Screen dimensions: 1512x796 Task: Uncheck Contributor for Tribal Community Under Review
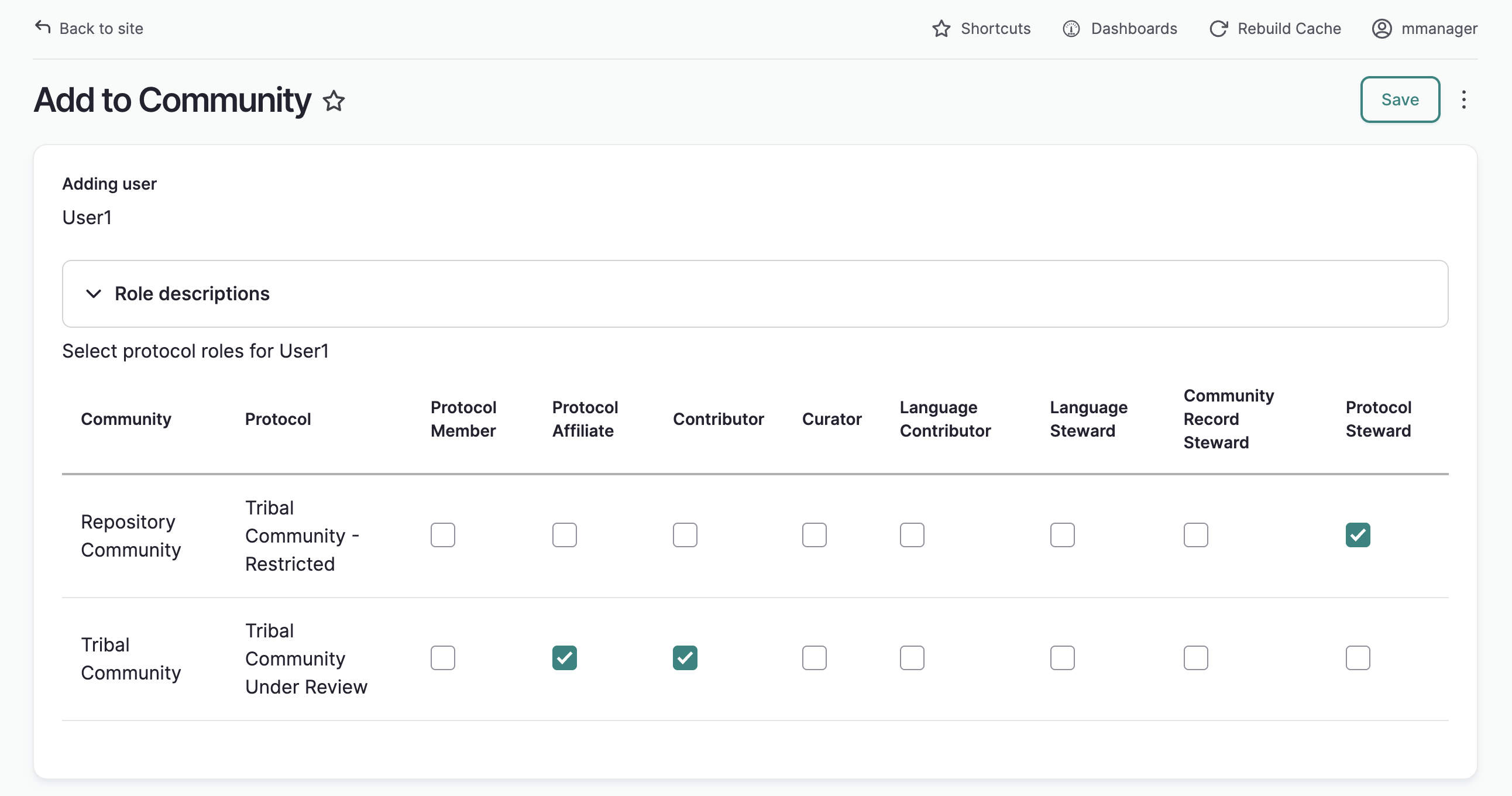click(685, 657)
